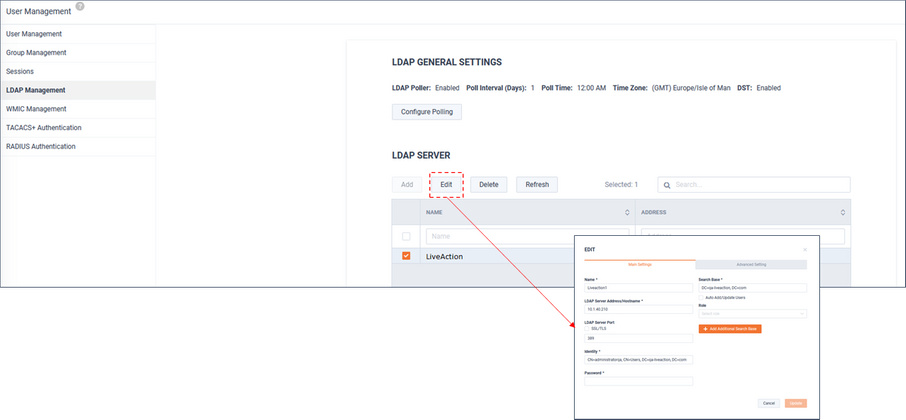Viewport: 906px width, 420px height.
Task: Click the LDAP server Search field
Action: click(754, 185)
